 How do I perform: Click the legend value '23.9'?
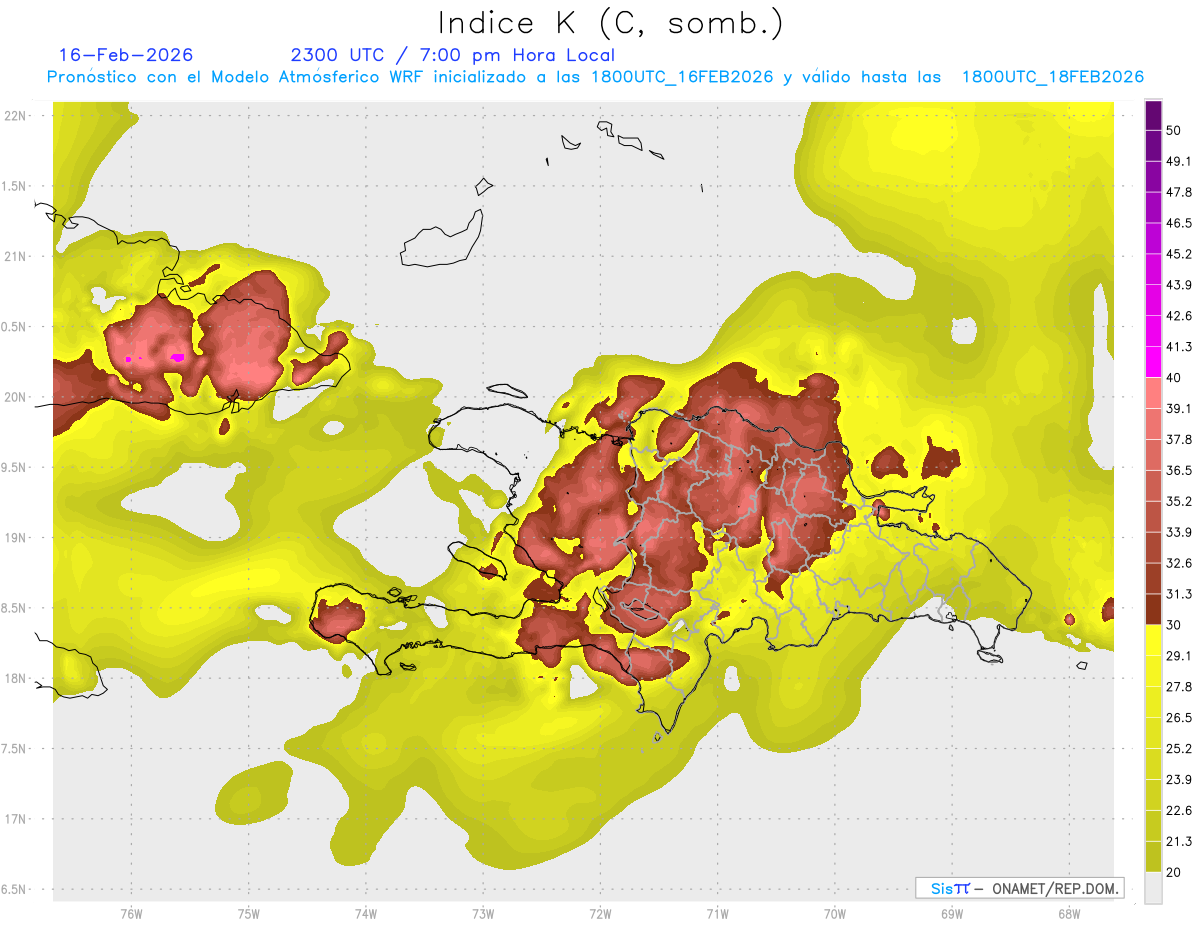(x=1179, y=780)
